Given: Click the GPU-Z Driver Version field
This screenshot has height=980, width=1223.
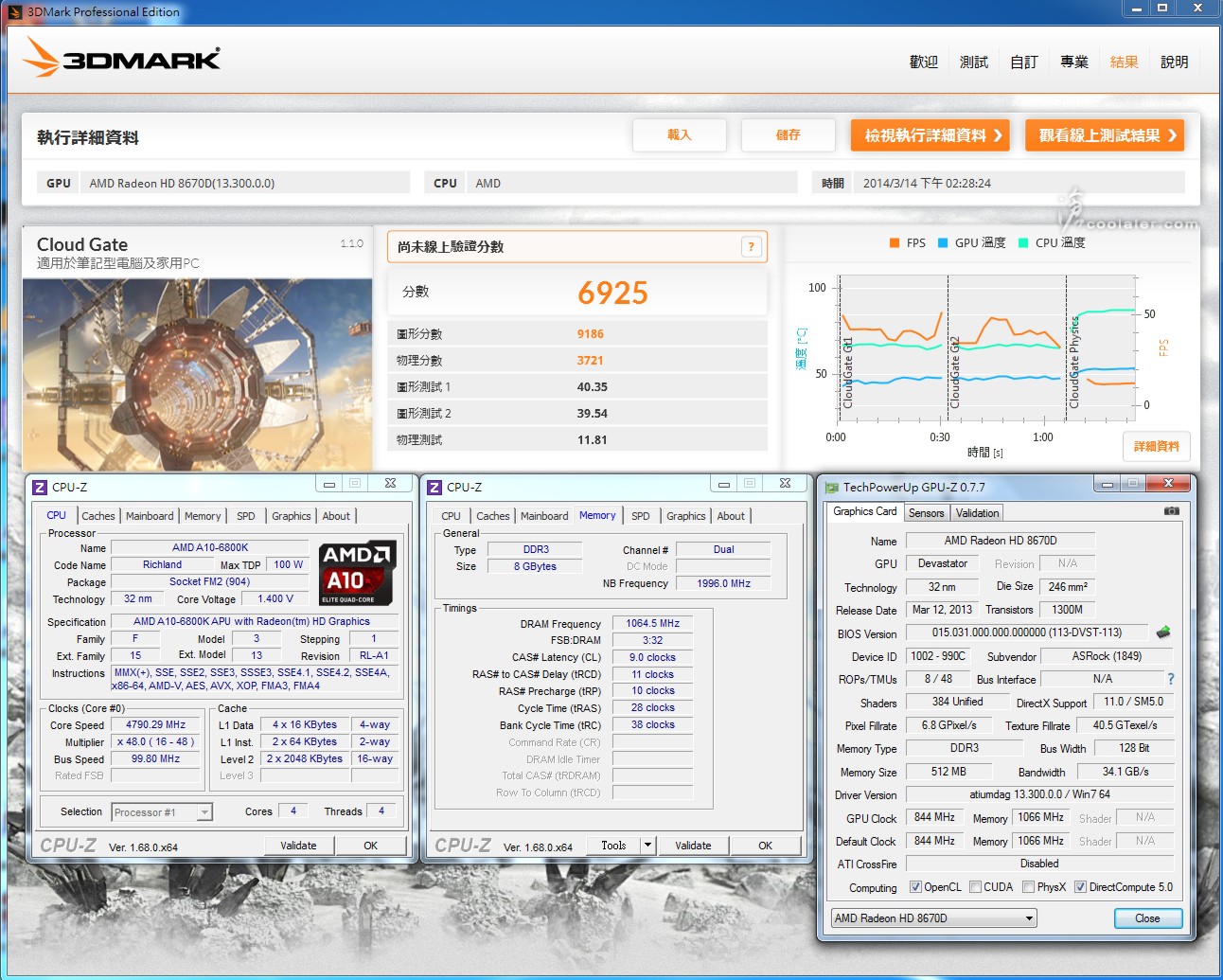Looking at the screenshot, I should click(1039, 794).
